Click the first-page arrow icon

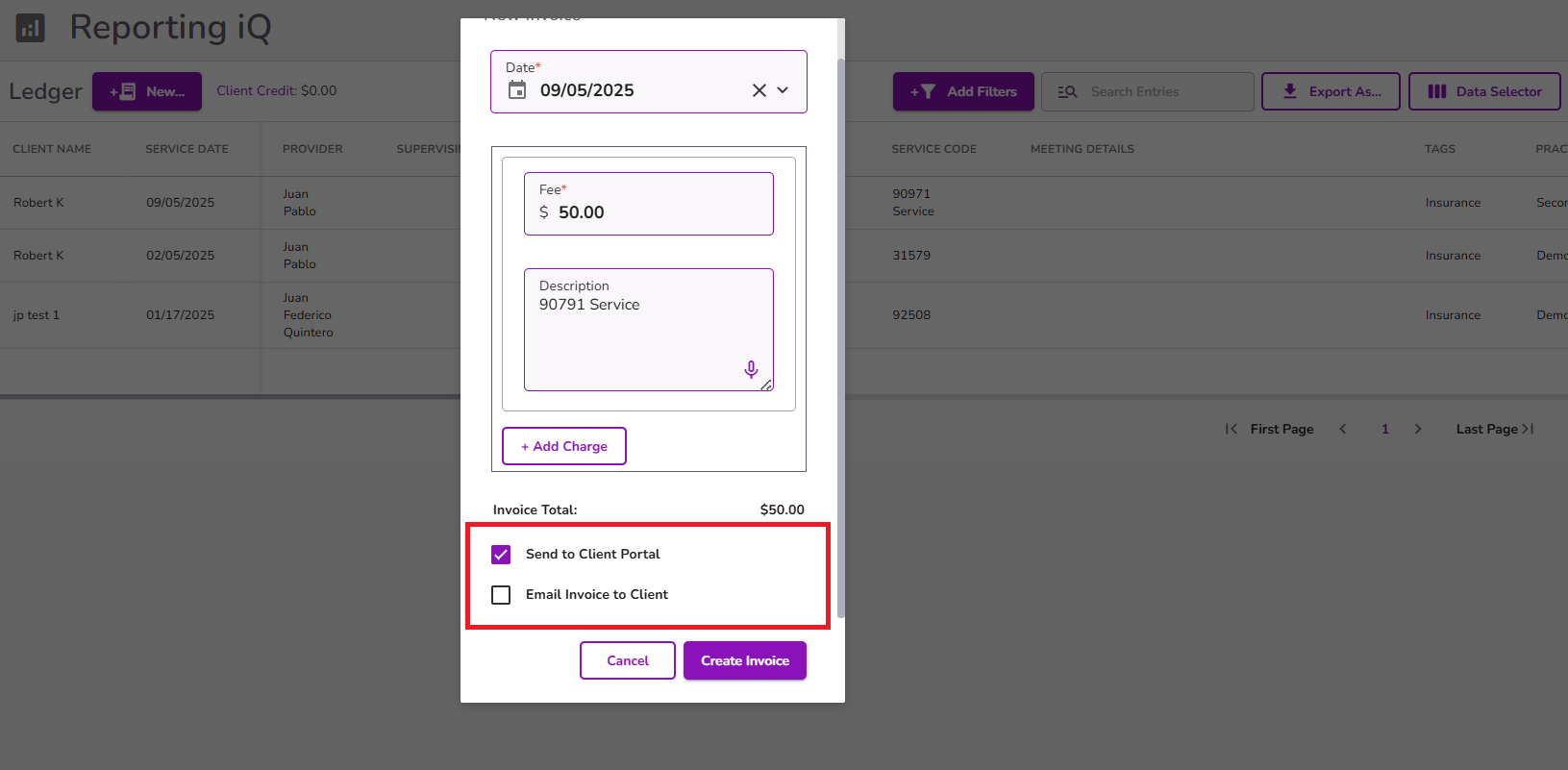click(x=1232, y=429)
